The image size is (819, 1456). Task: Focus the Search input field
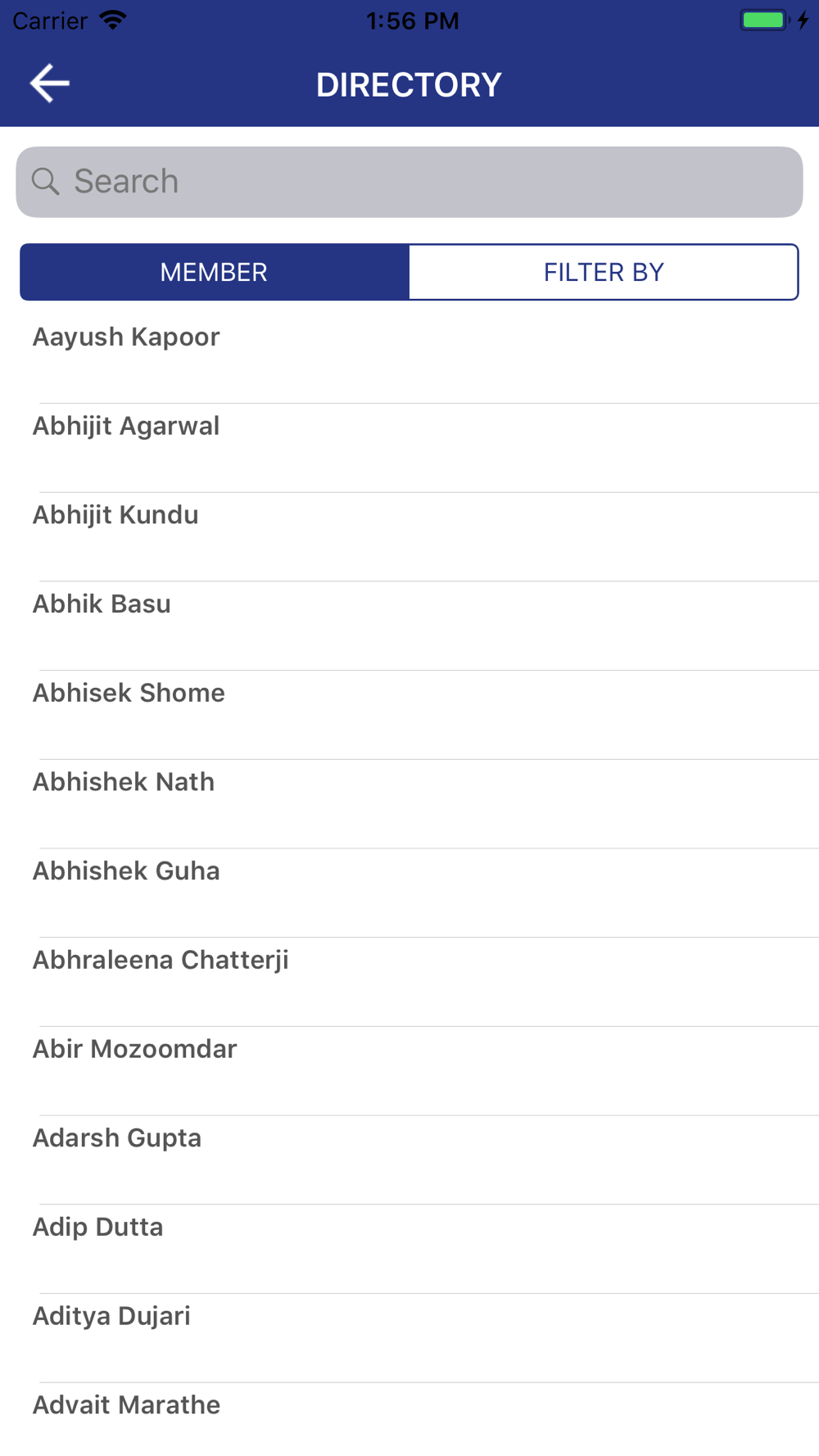point(409,182)
